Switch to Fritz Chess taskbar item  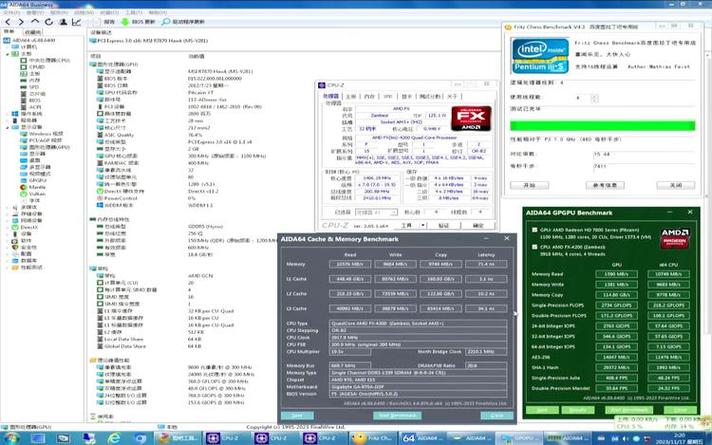click(x=373, y=438)
